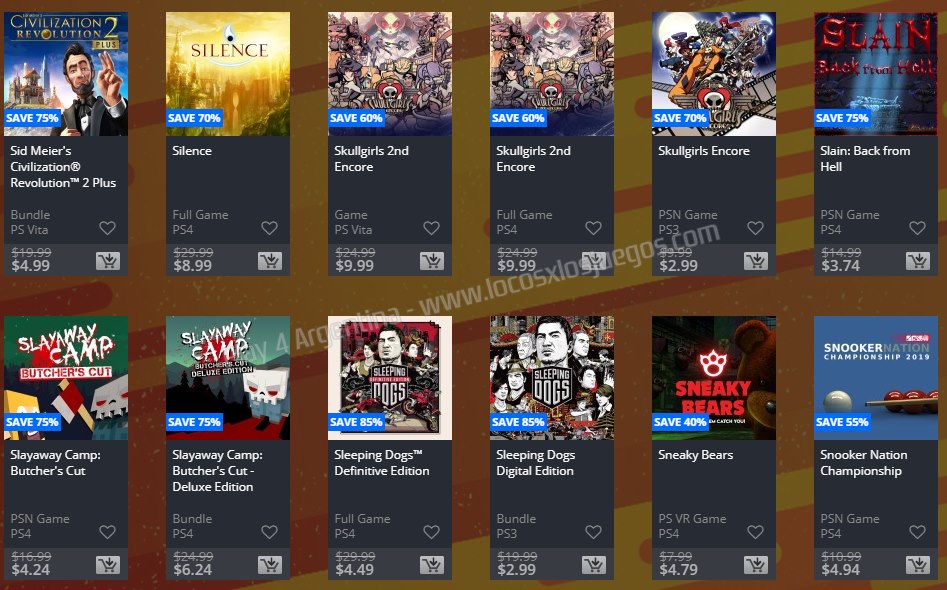This screenshot has height=590, width=947.
Task: Add Skullgirls Encore PS3 to cart
Action: click(x=756, y=261)
